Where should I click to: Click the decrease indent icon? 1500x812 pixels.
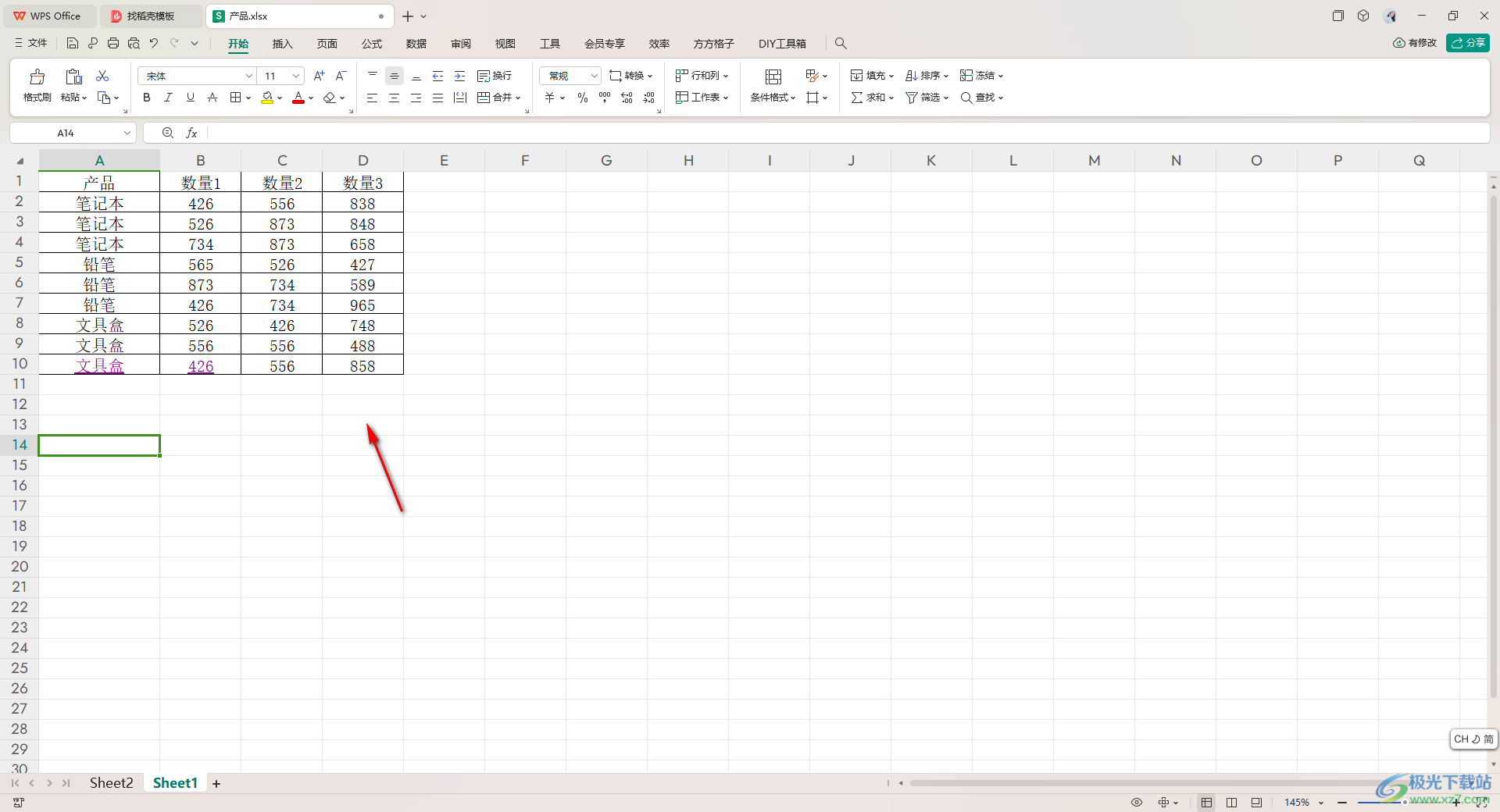[438, 76]
